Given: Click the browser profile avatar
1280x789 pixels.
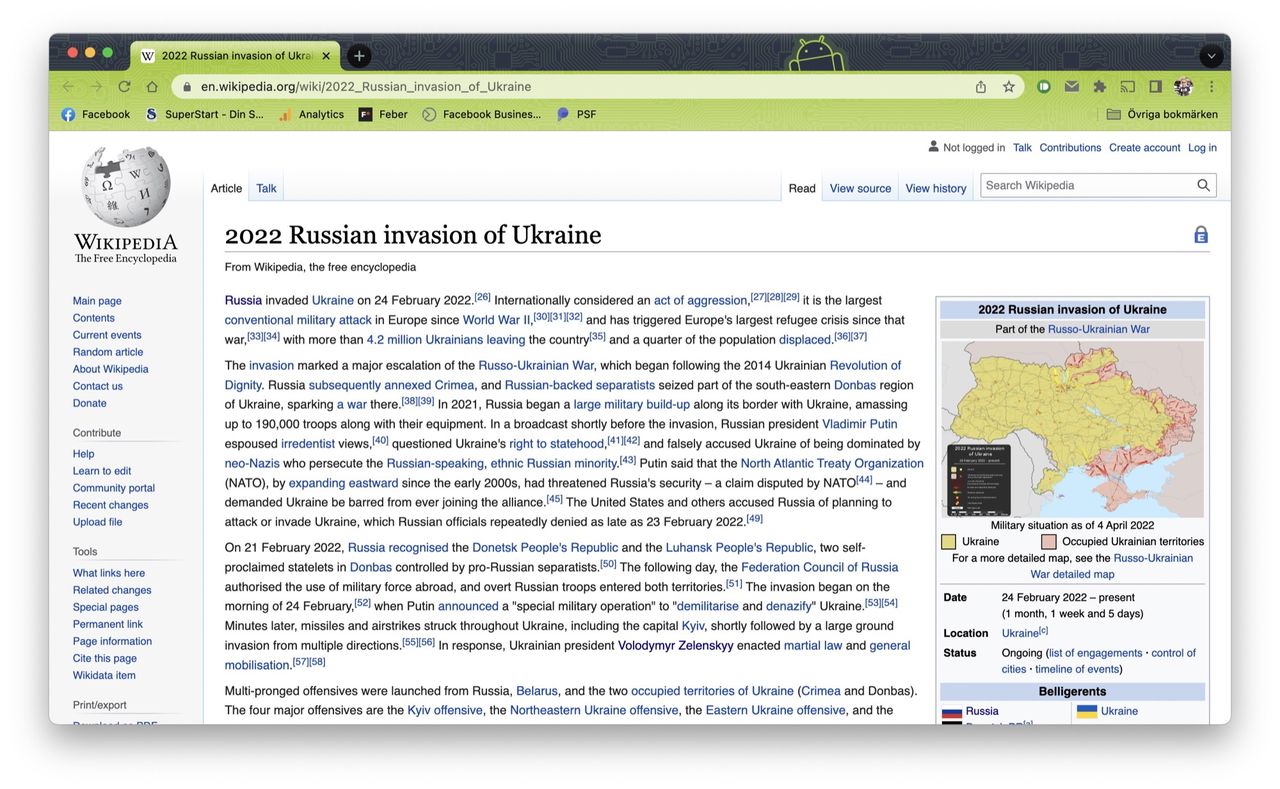Looking at the screenshot, I should (1183, 86).
